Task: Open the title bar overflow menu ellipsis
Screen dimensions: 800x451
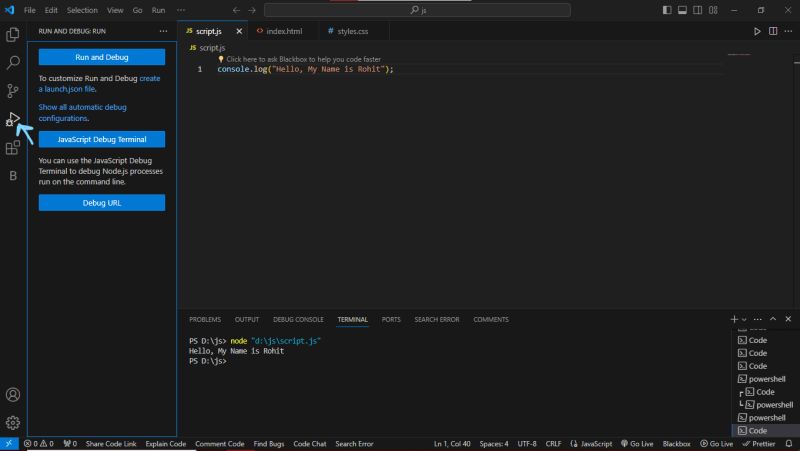Action: (x=181, y=10)
